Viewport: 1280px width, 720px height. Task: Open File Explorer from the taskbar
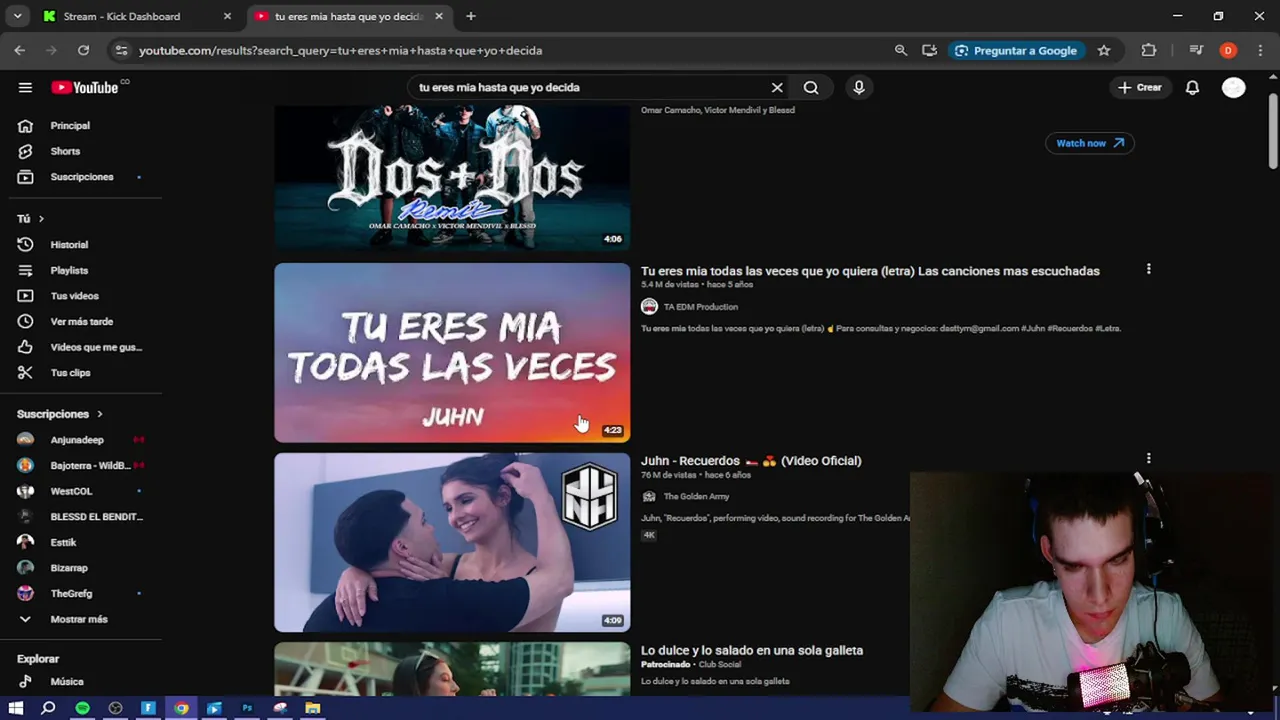pyautogui.click(x=313, y=708)
